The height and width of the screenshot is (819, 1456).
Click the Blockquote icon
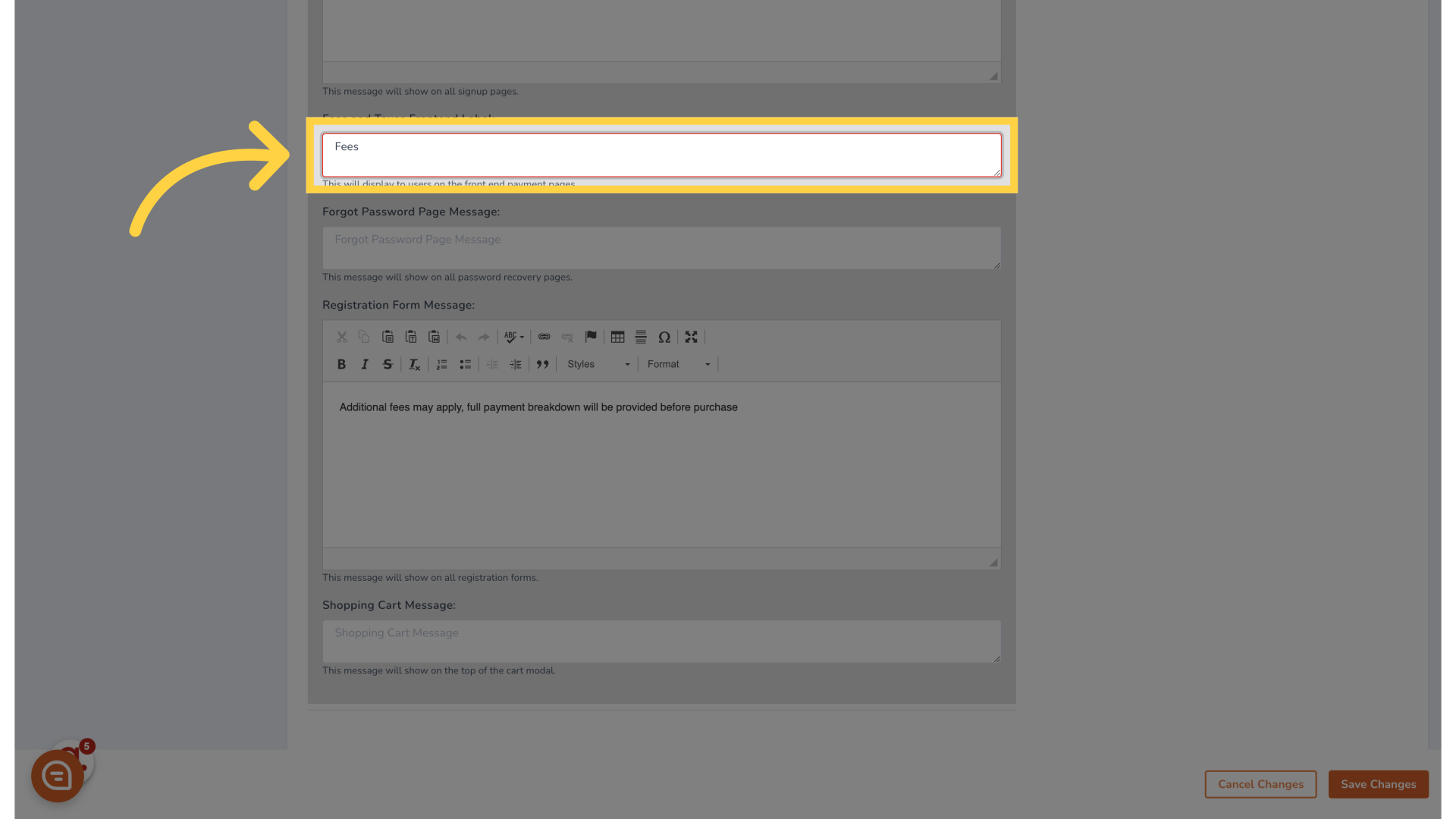pyautogui.click(x=542, y=364)
